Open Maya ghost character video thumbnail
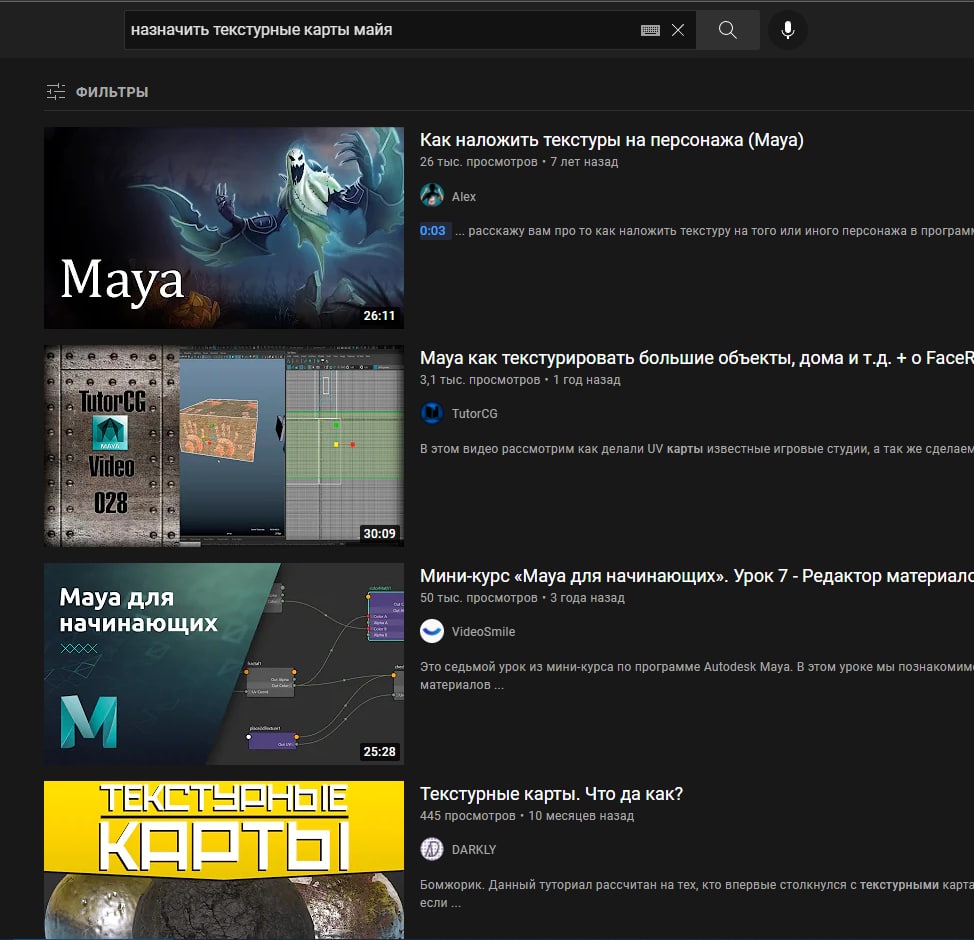Image resolution: width=974 pixels, height=940 pixels. click(224, 227)
